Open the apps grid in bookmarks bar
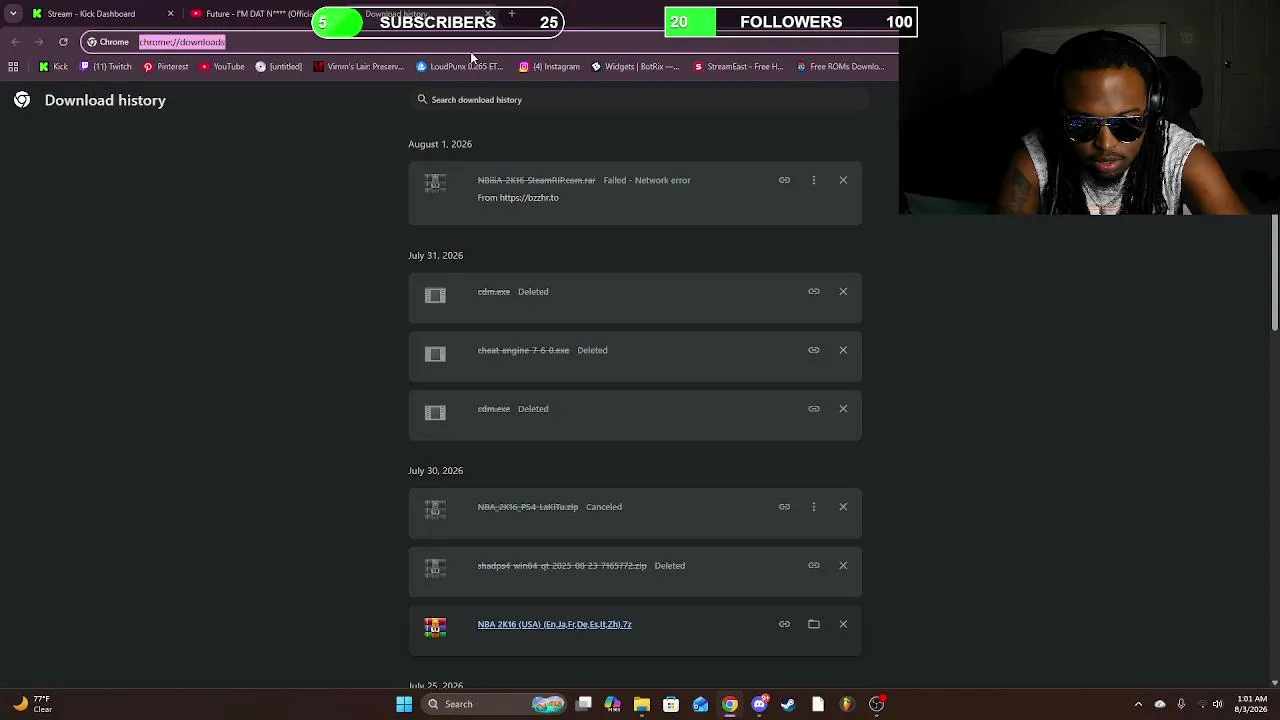The width and height of the screenshot is (1280, 720). [13, 67]
